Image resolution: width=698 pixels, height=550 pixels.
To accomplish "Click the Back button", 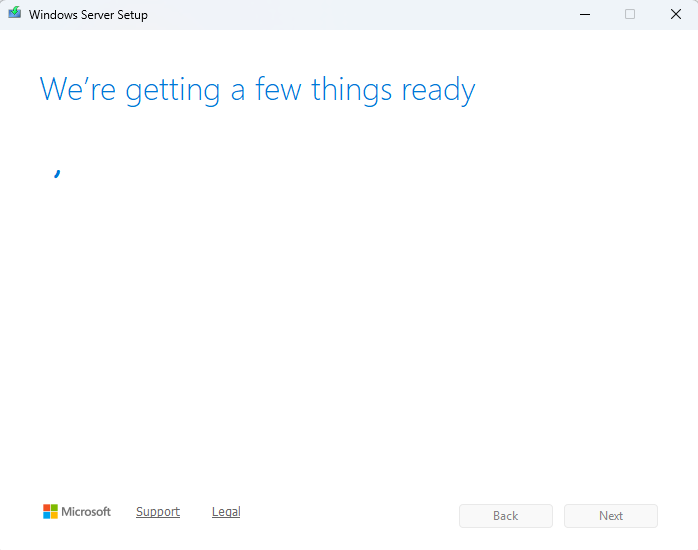I will click(x=506, y=516).
